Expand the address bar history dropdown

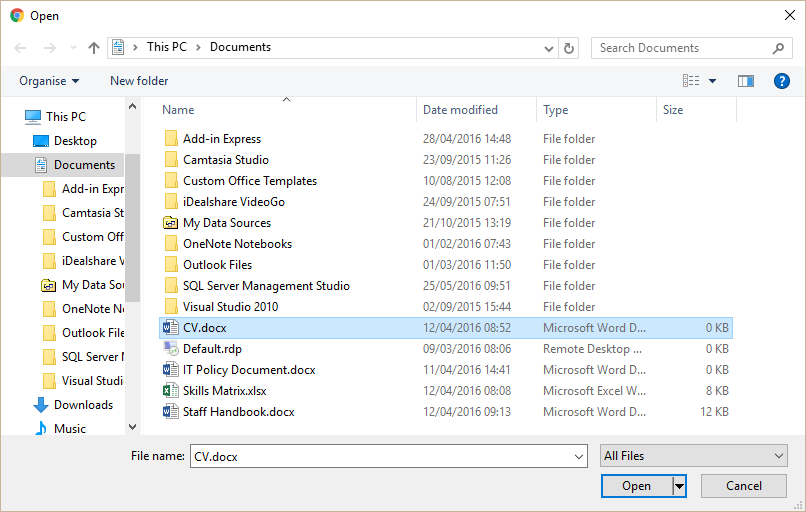[549, 48]
